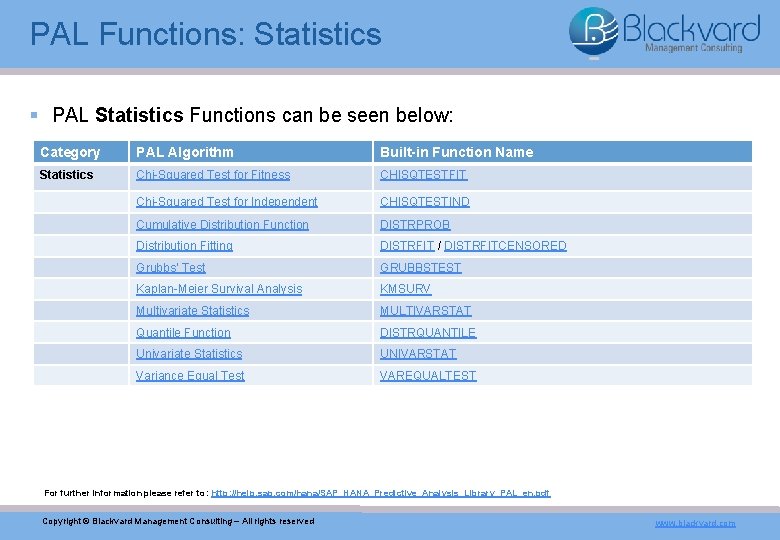The width and height of the screenshot is (780, 540).
Task: Click the Built-in Function Name column header
Action: pyautogui.click(x=563, y=152)
